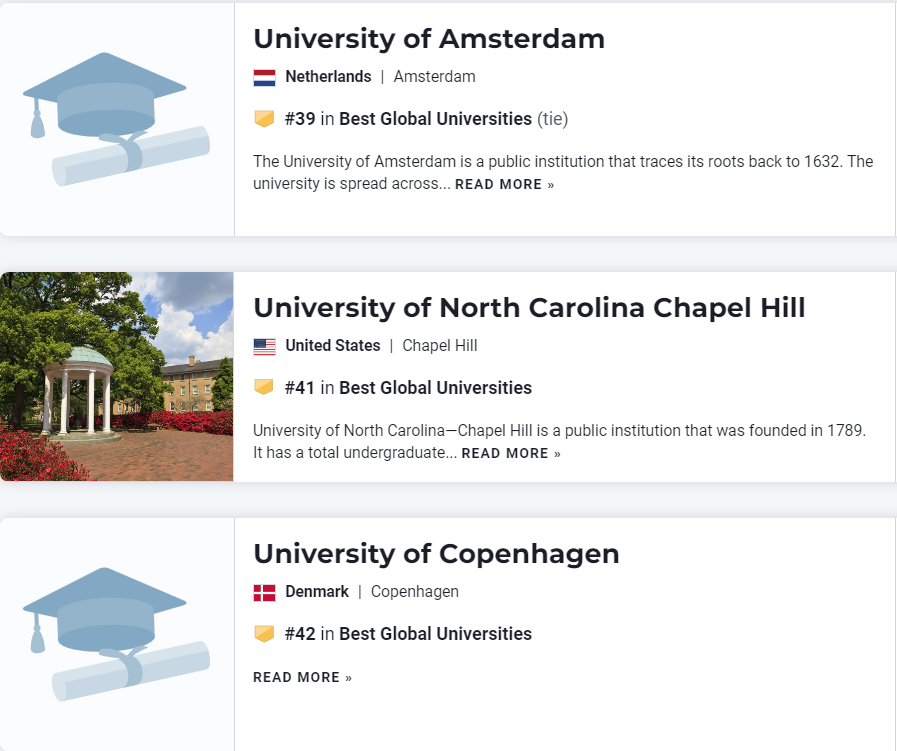The height and width of the screenshot is (751, 897).
Task: Click the Chapel Hill campus photo thumbnail
Action: 117,377
